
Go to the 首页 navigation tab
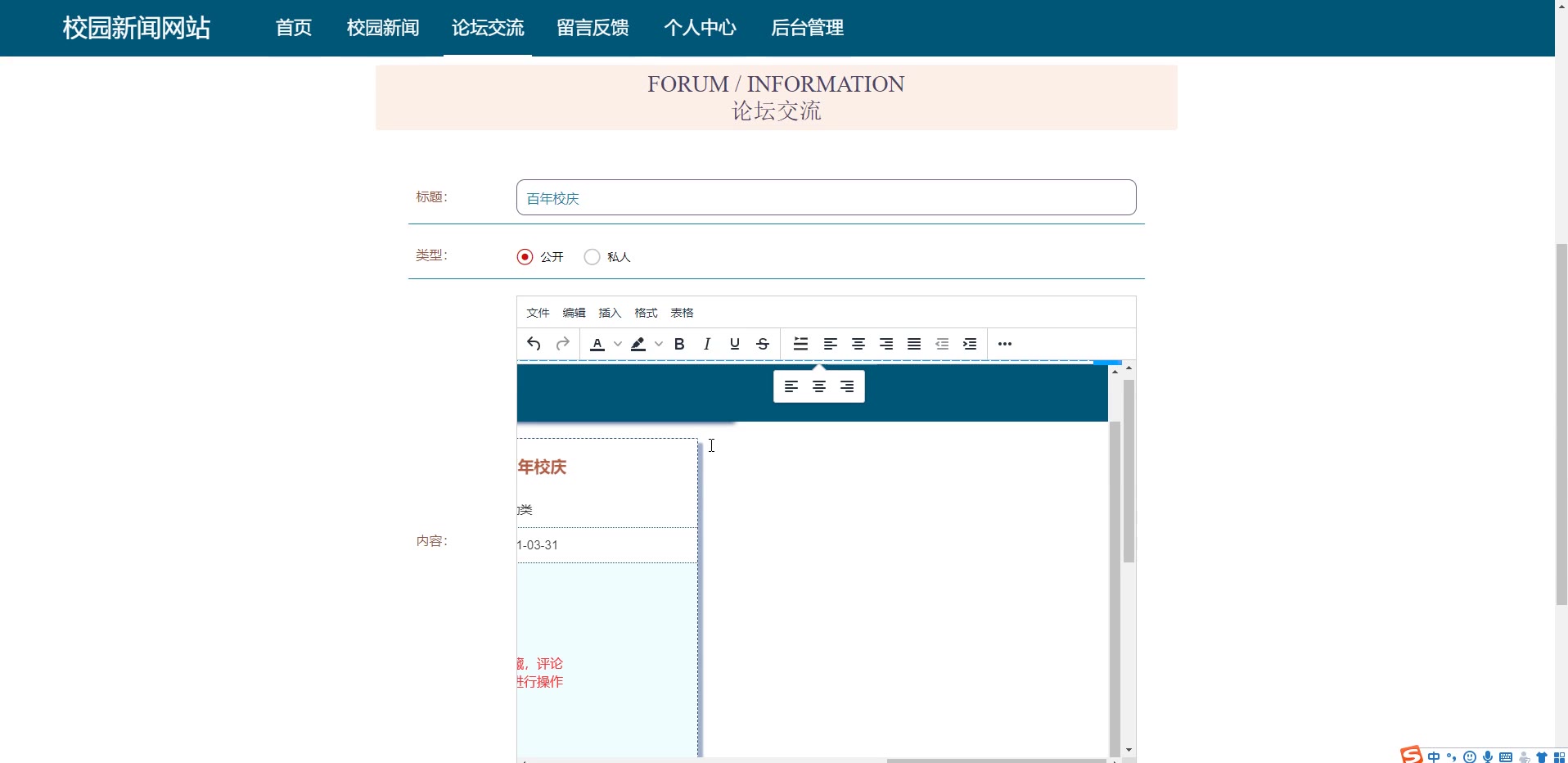[x=294, y=28]
